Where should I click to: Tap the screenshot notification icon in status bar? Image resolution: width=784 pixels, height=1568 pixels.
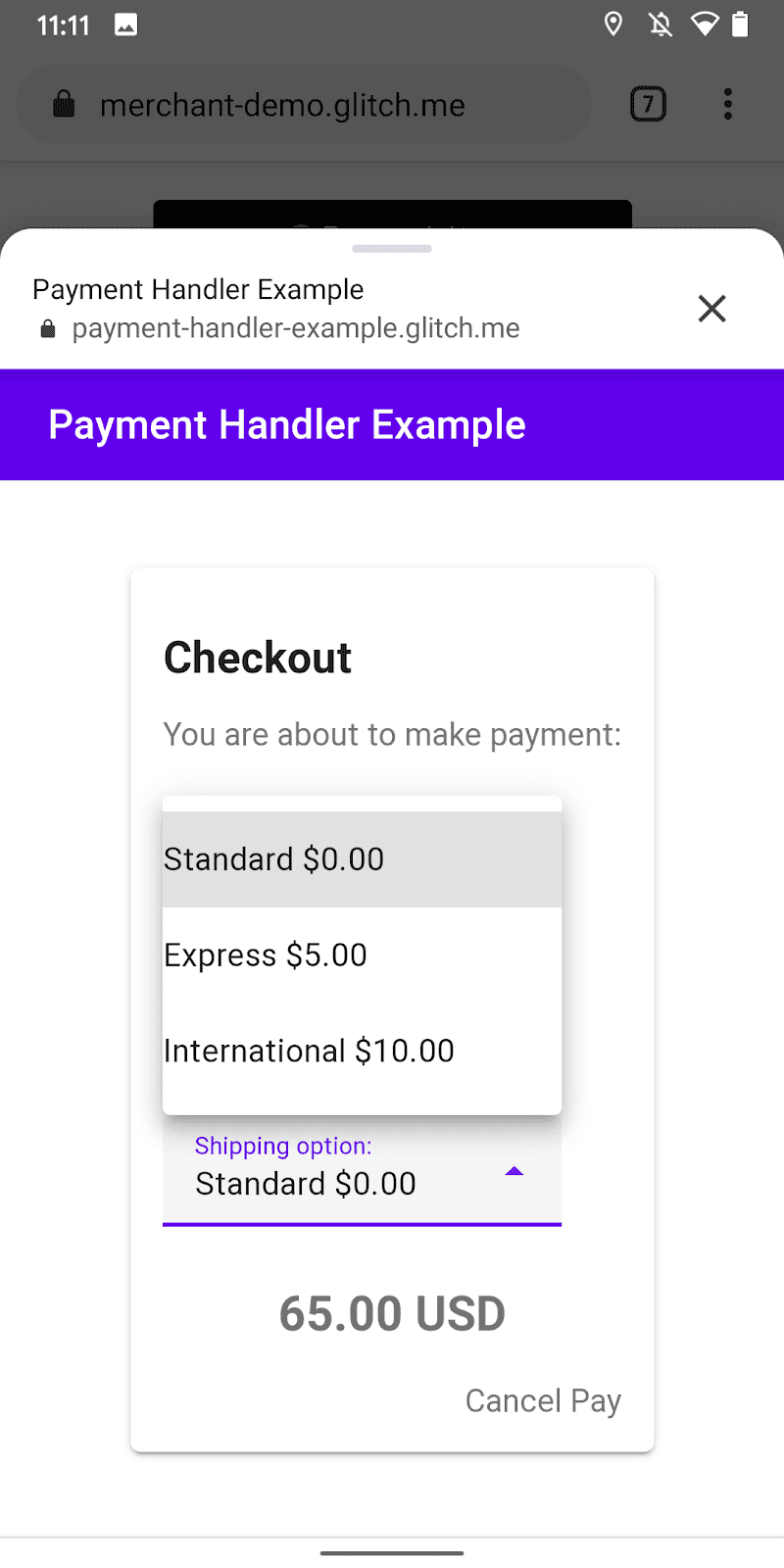click(123, 24)
